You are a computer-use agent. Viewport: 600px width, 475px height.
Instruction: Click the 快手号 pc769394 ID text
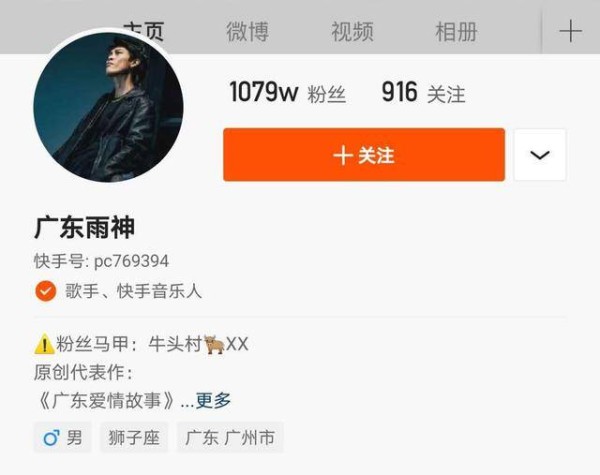101,261
